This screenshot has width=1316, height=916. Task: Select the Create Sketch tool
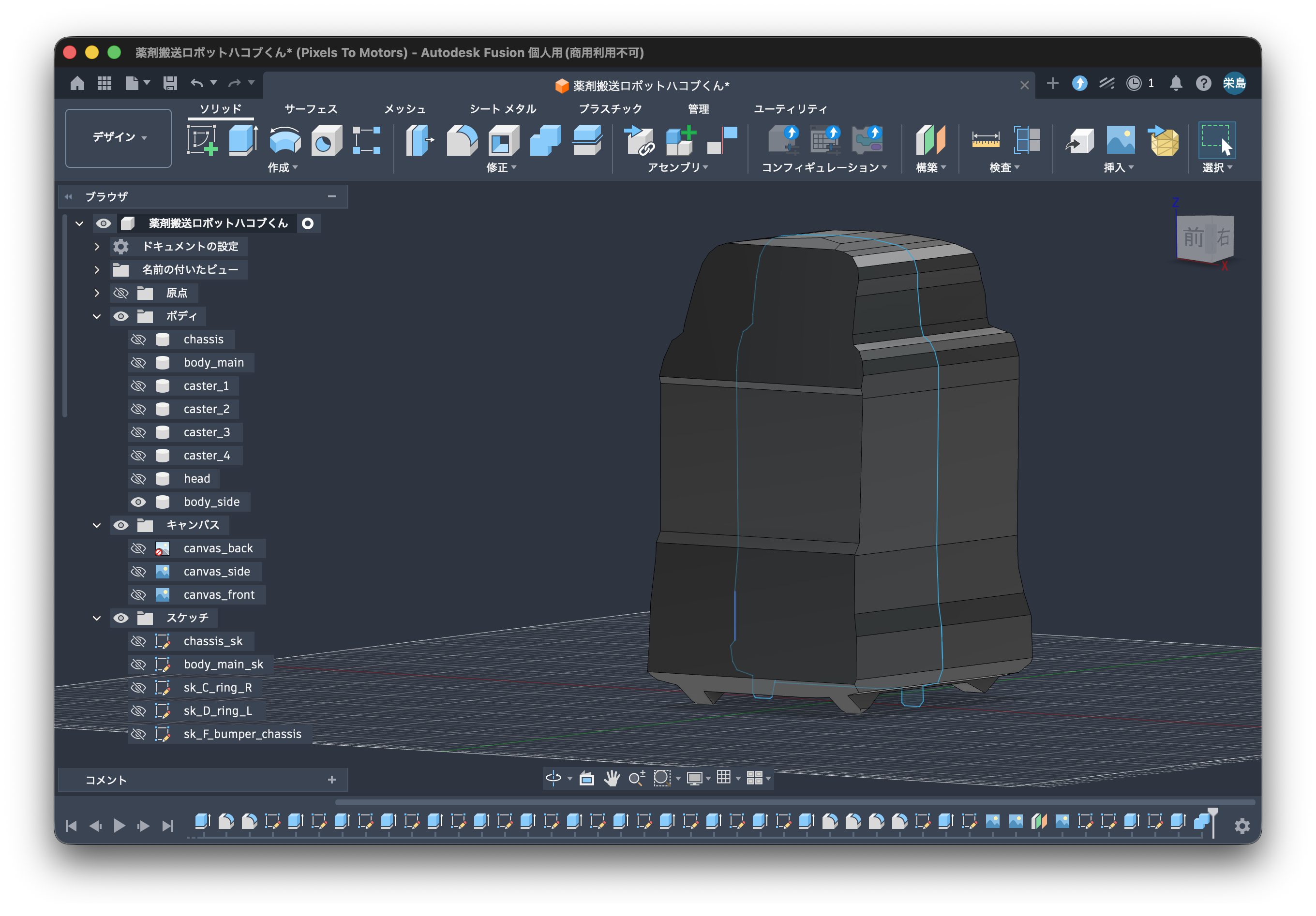pos(202,140)
